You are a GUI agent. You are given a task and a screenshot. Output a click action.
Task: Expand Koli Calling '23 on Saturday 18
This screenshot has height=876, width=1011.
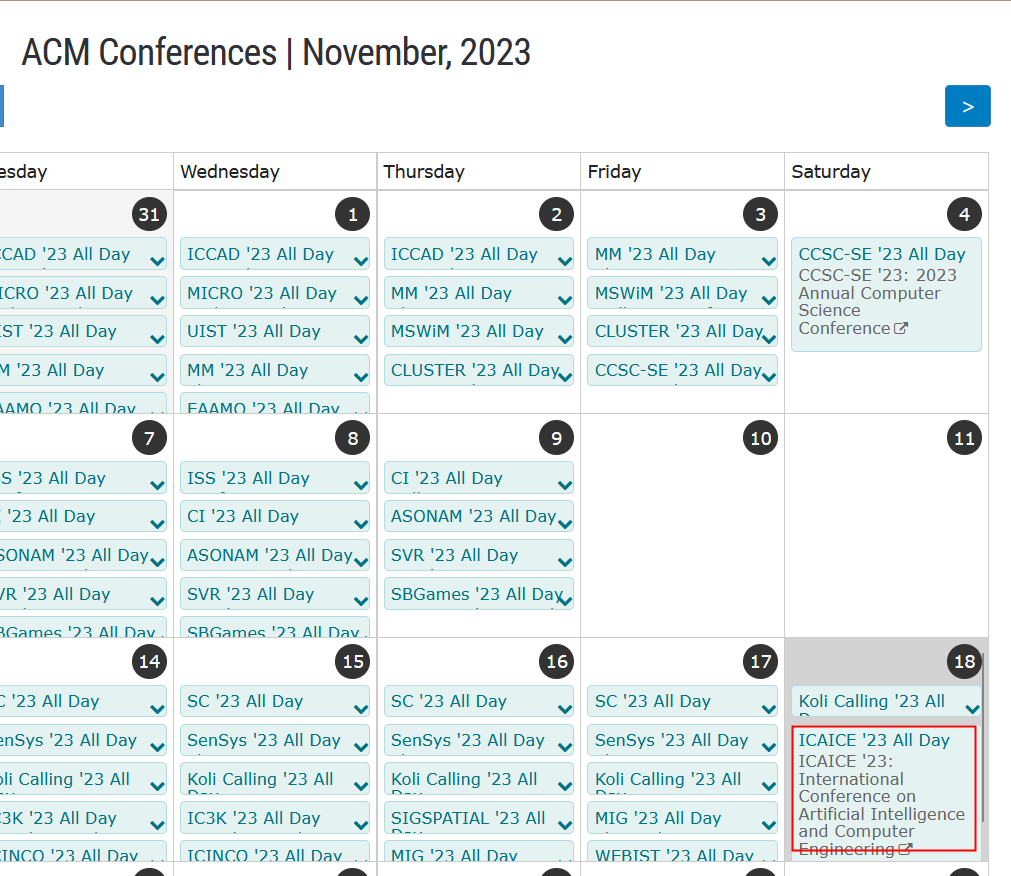[972, 709]
